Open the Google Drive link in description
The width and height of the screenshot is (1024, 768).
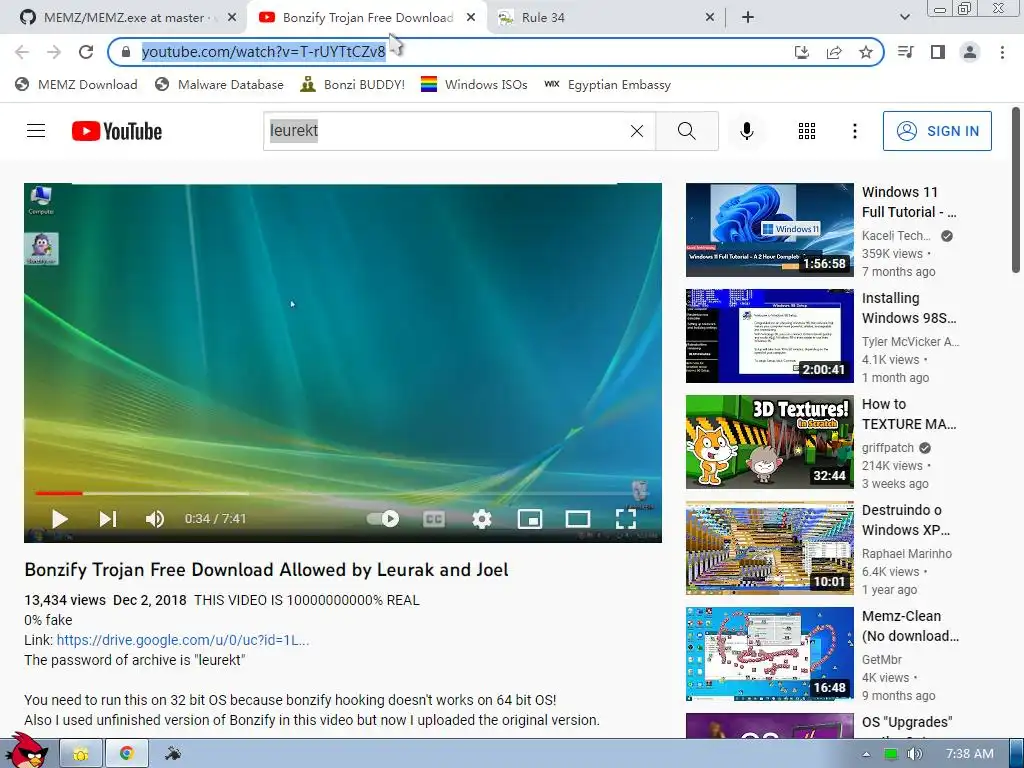point(183,640)
